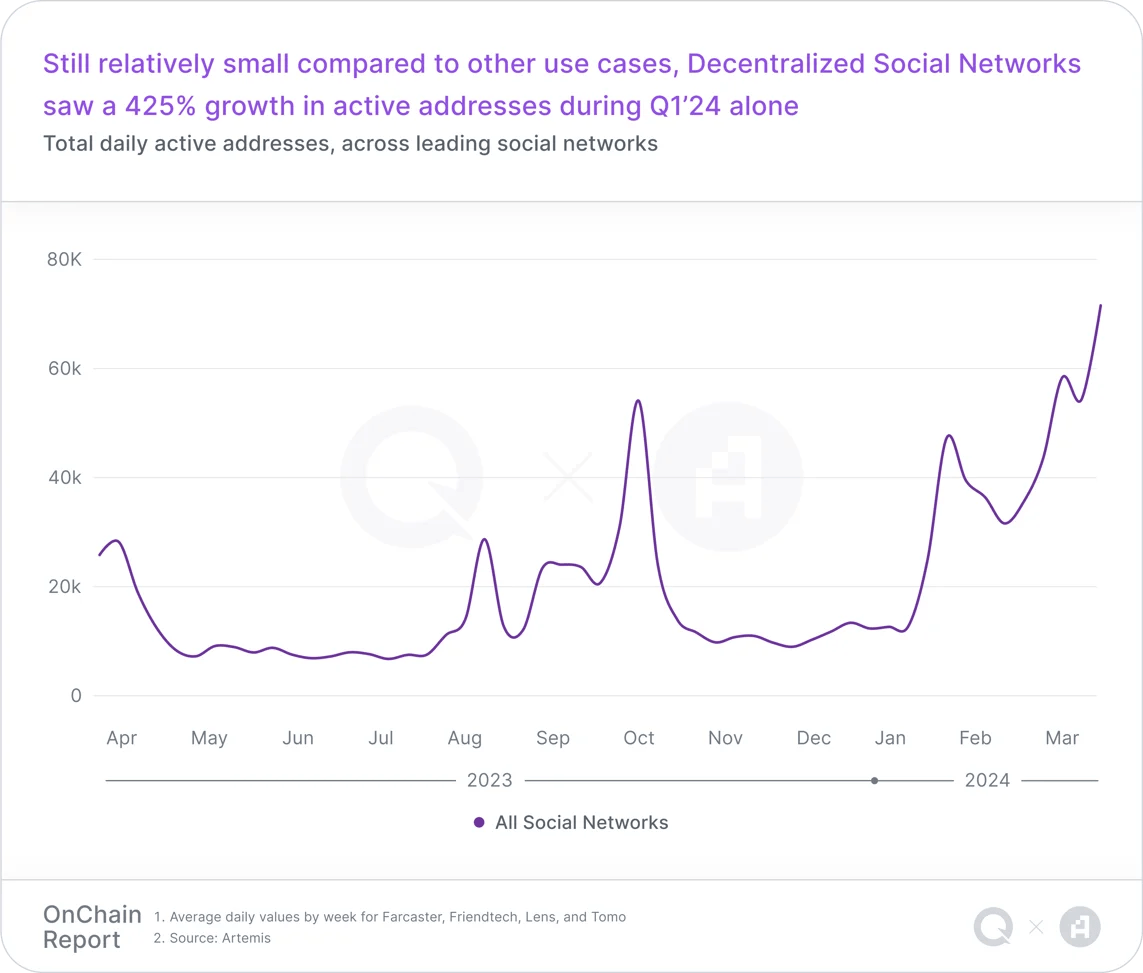Click the 2023 year label
This screenshot has height=973, width=1143.
click(x=489, y=780)
